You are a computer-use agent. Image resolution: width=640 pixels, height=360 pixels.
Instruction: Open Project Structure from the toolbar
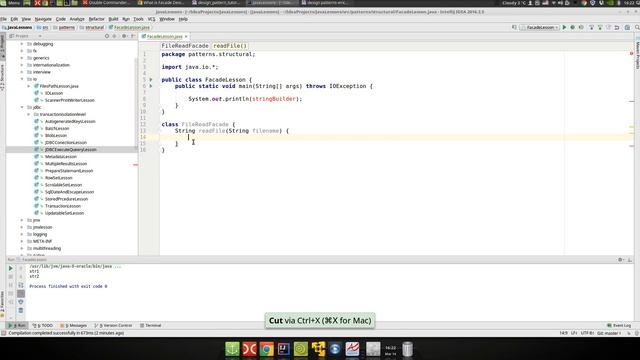[627, 27]
